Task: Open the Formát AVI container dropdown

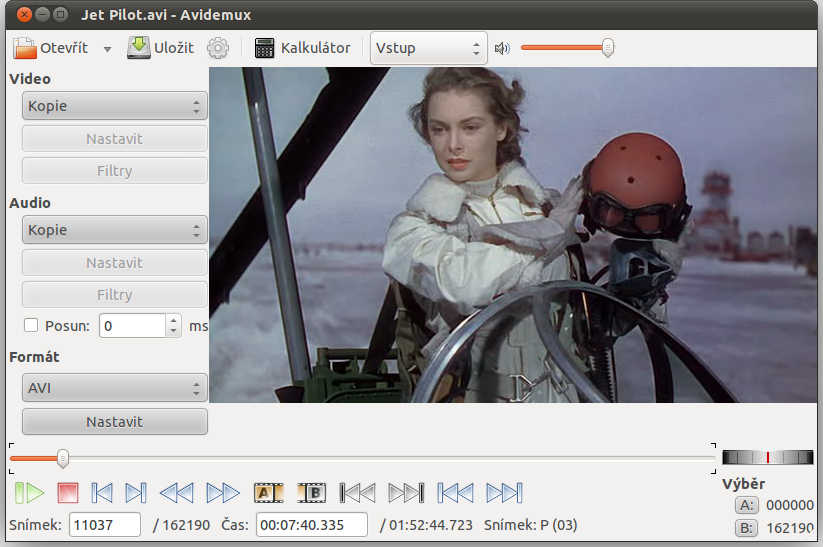Action: tap(114, 388)
